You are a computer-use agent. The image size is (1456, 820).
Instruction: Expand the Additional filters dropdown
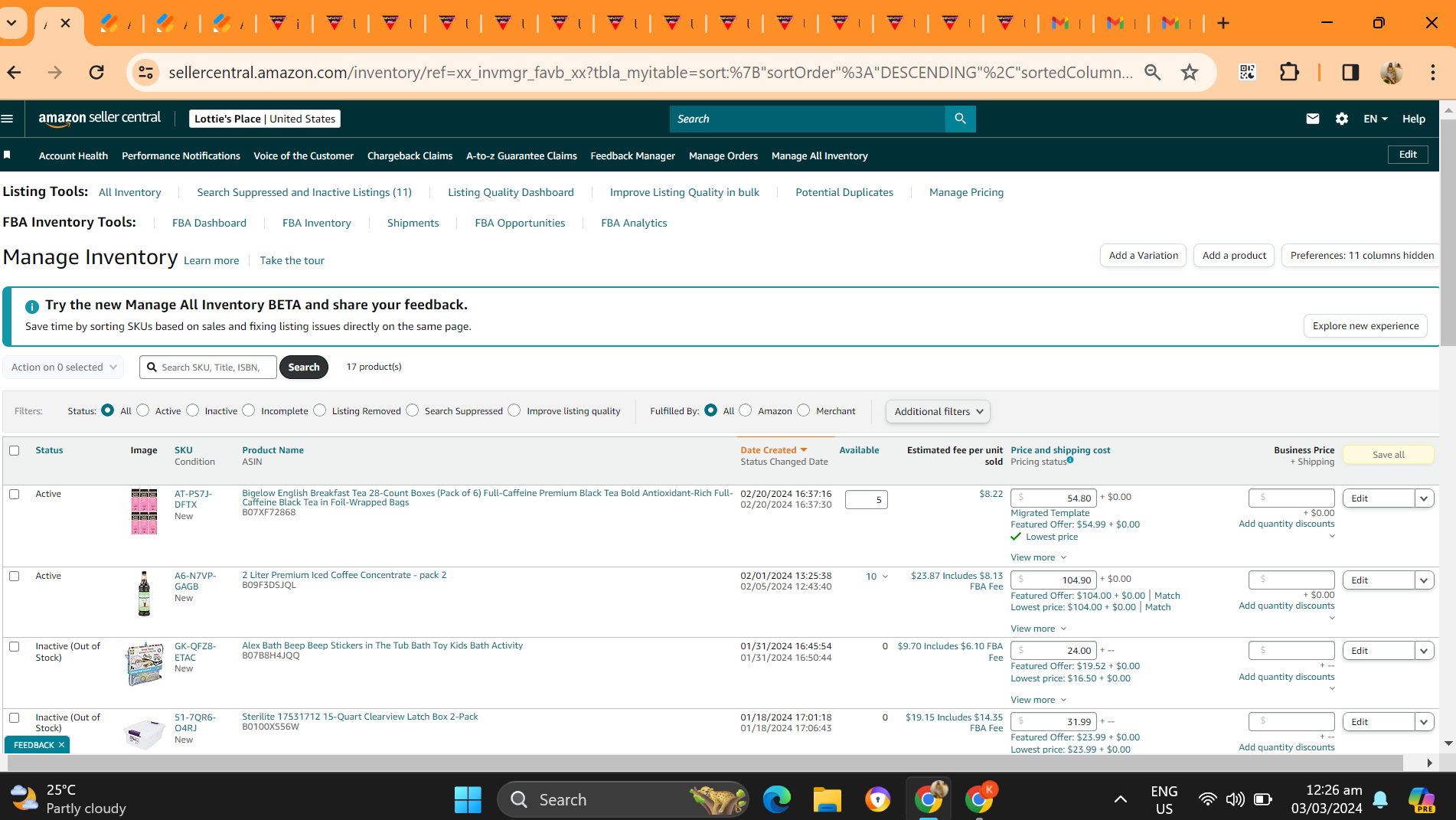[938, 411]
